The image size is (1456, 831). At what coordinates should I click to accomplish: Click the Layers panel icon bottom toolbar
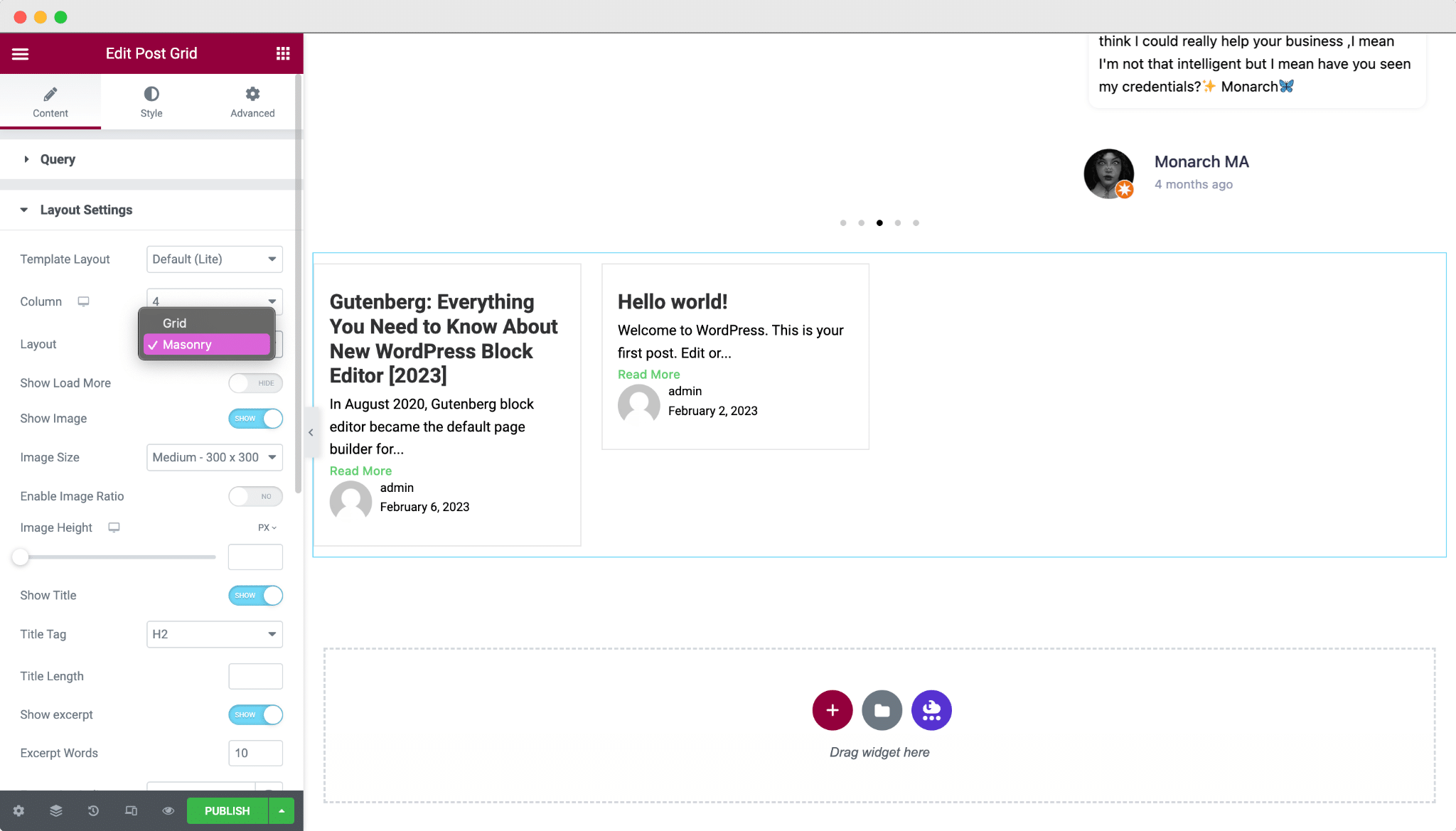(56, 811)
